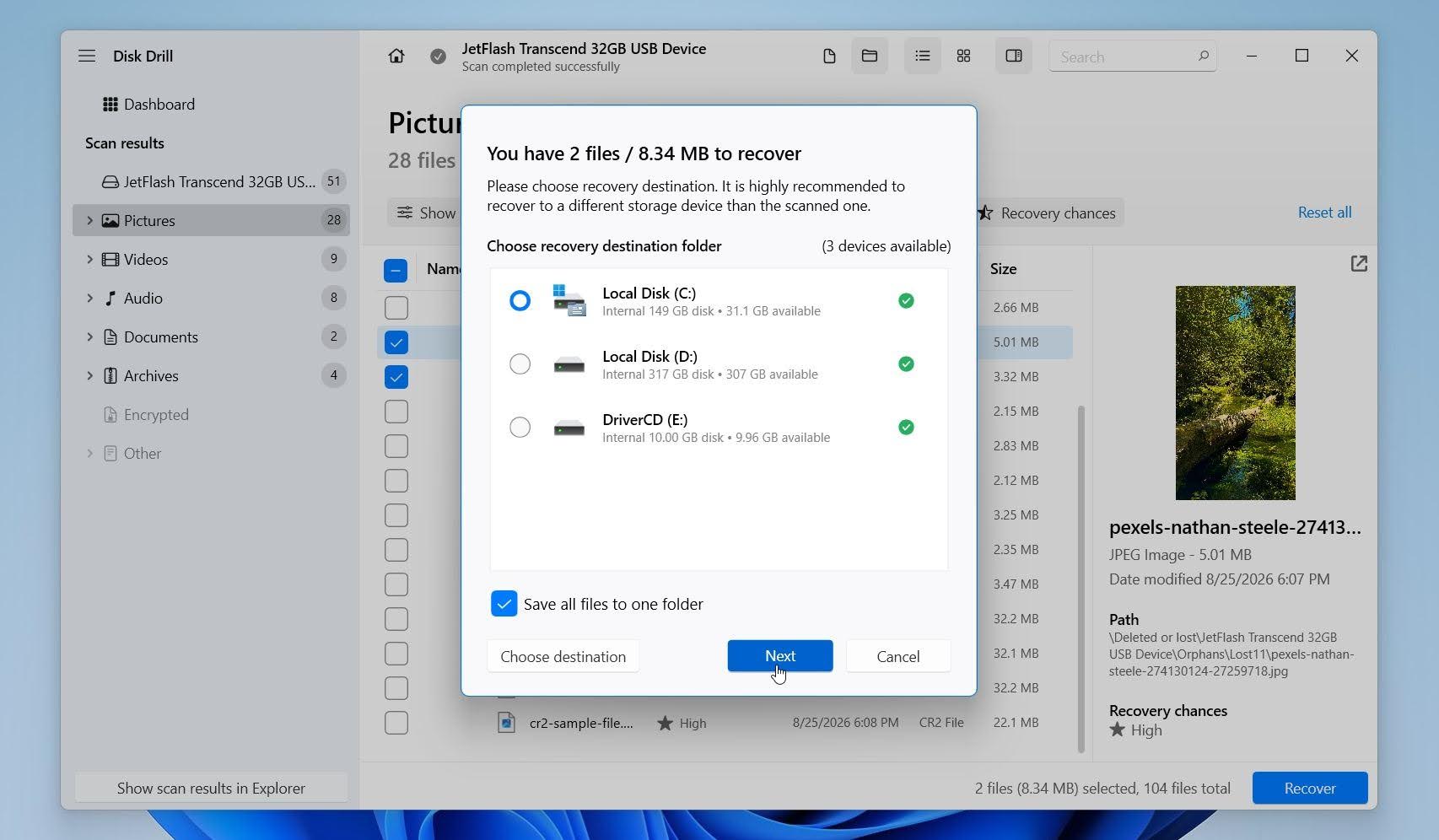This screenshot has width=1439, height=840.
Task: Expand the Audio category
Action: point(89,298)
